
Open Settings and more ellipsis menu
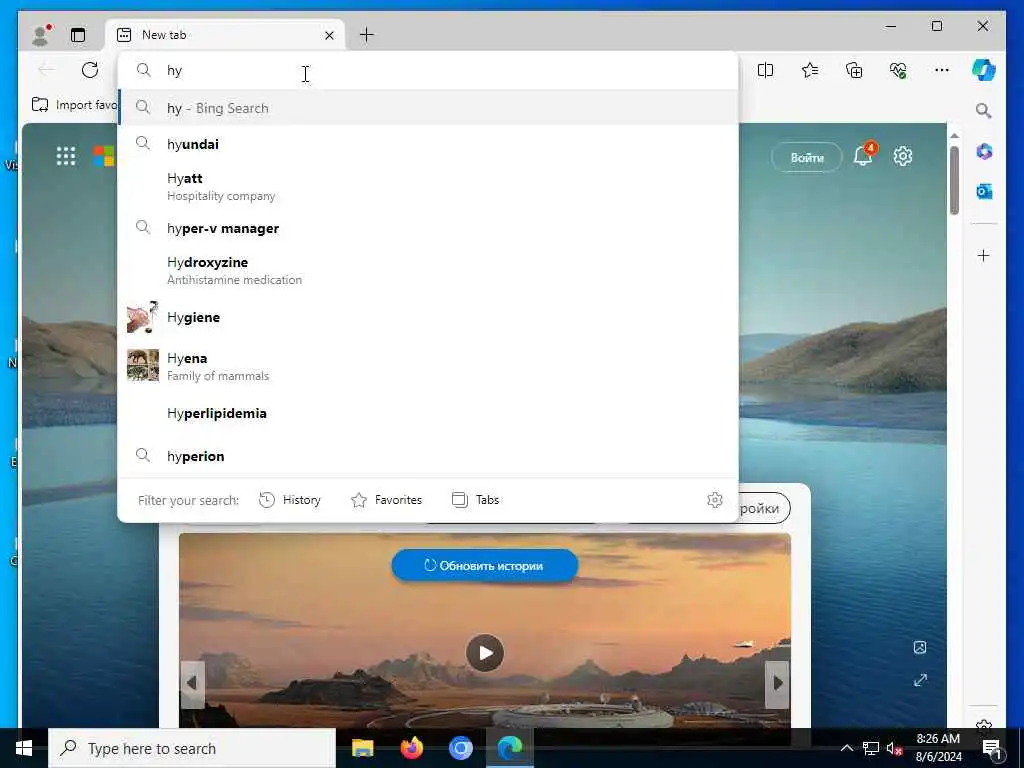[x=942, y=70]
